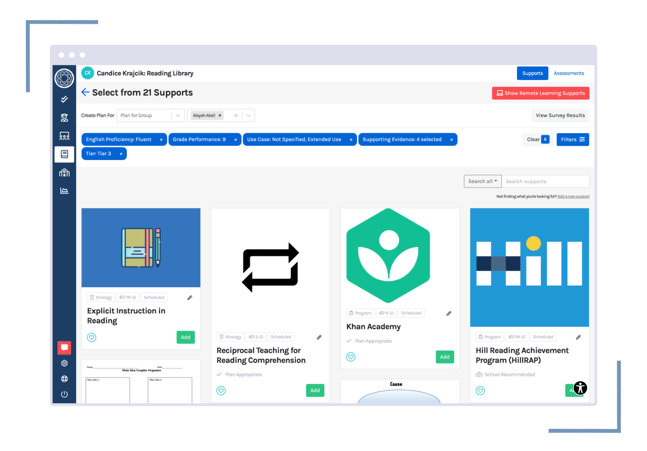Click Show Remote Learning Supports button

pos(541,93)
